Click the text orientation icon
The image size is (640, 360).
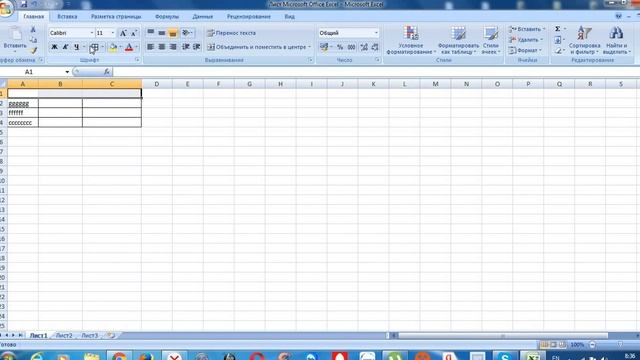187,33
